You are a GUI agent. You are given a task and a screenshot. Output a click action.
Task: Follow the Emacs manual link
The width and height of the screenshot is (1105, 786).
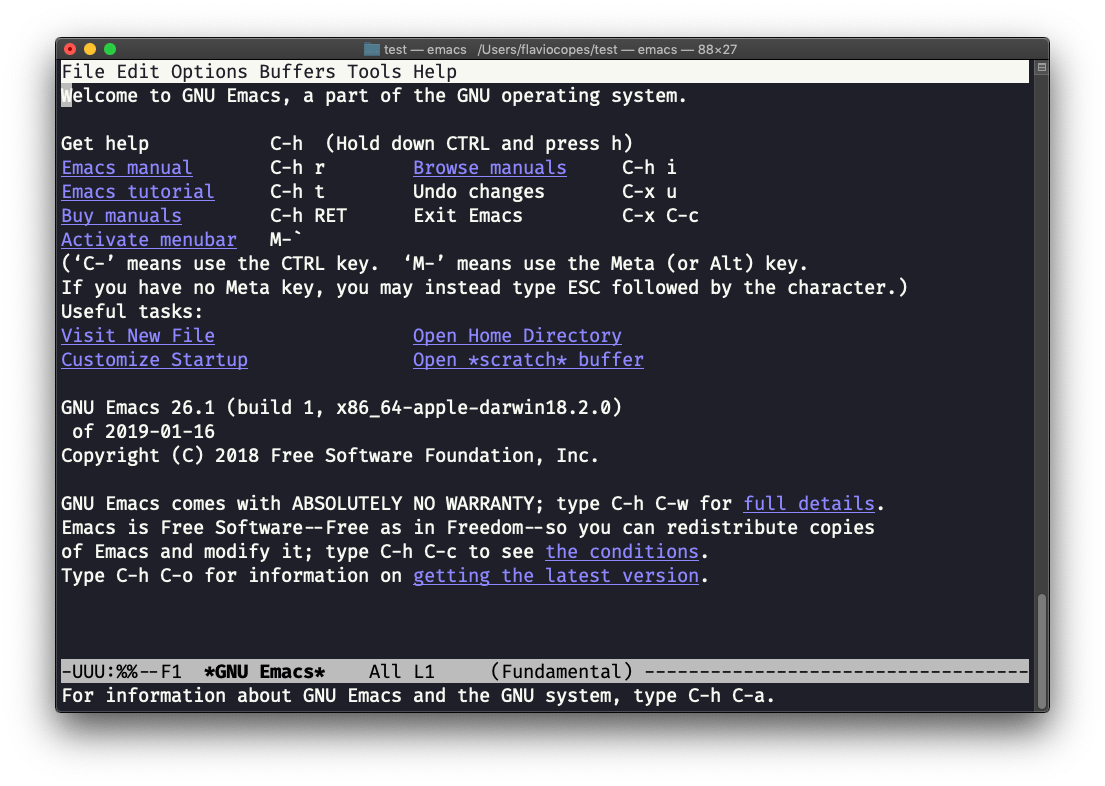coord(127,168)
